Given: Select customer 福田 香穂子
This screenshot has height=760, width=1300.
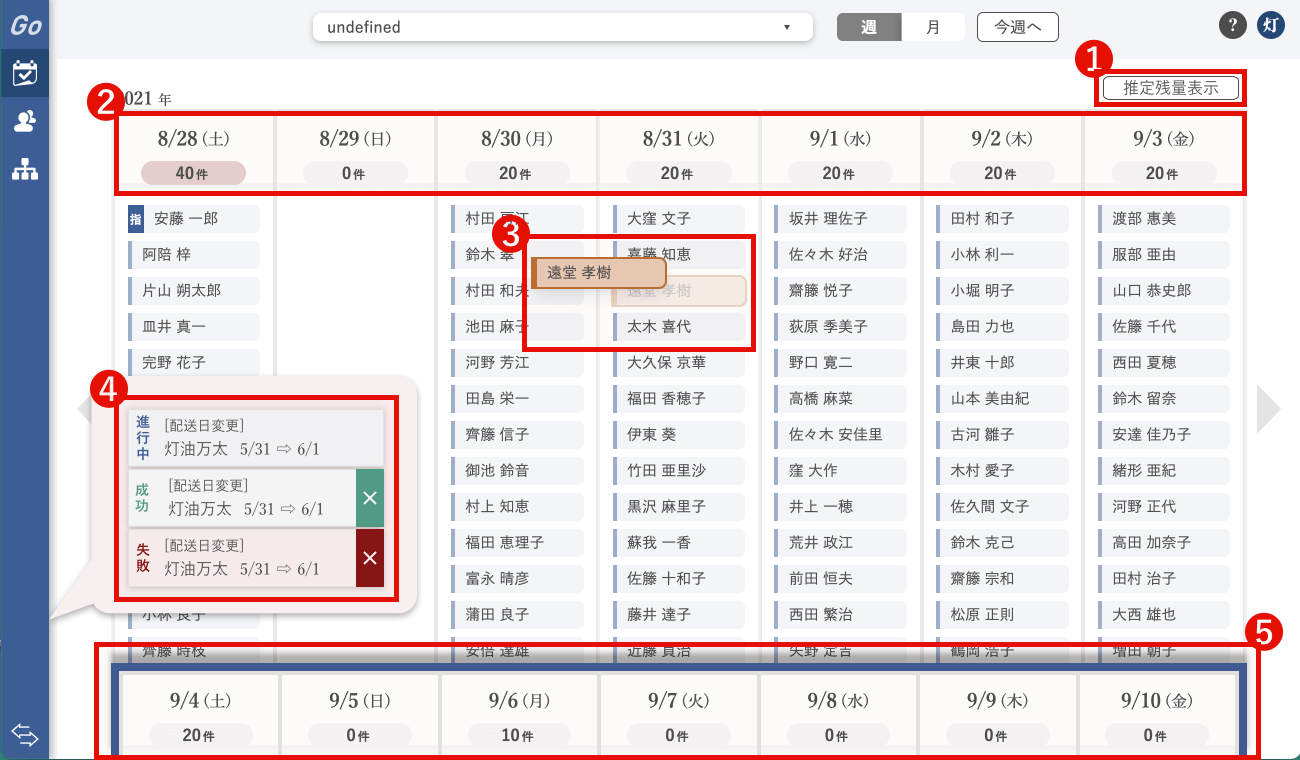Looking at the screenshot, I should tap(679, 399).
